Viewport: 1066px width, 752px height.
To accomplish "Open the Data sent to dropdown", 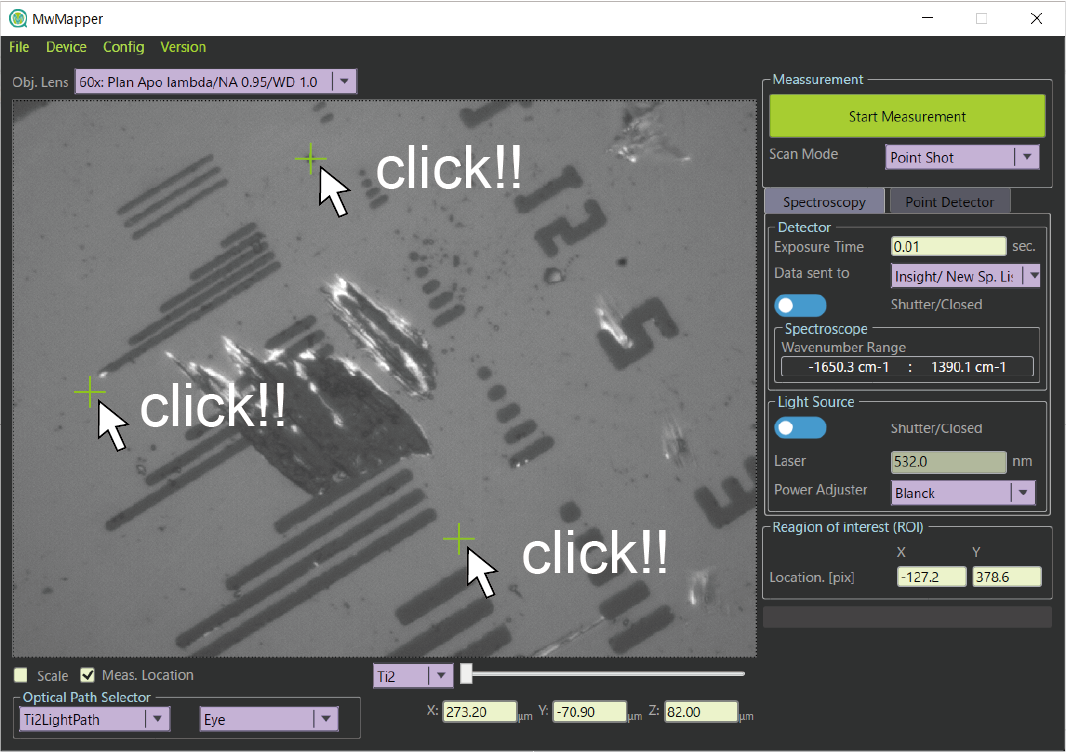I will click(1033, 276).
